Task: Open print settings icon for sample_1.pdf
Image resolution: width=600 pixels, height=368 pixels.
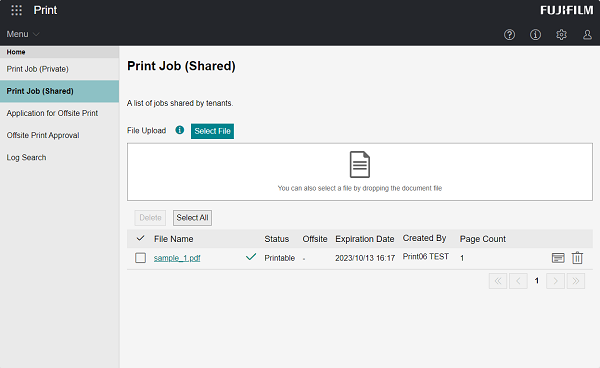Action: [558, 258]
